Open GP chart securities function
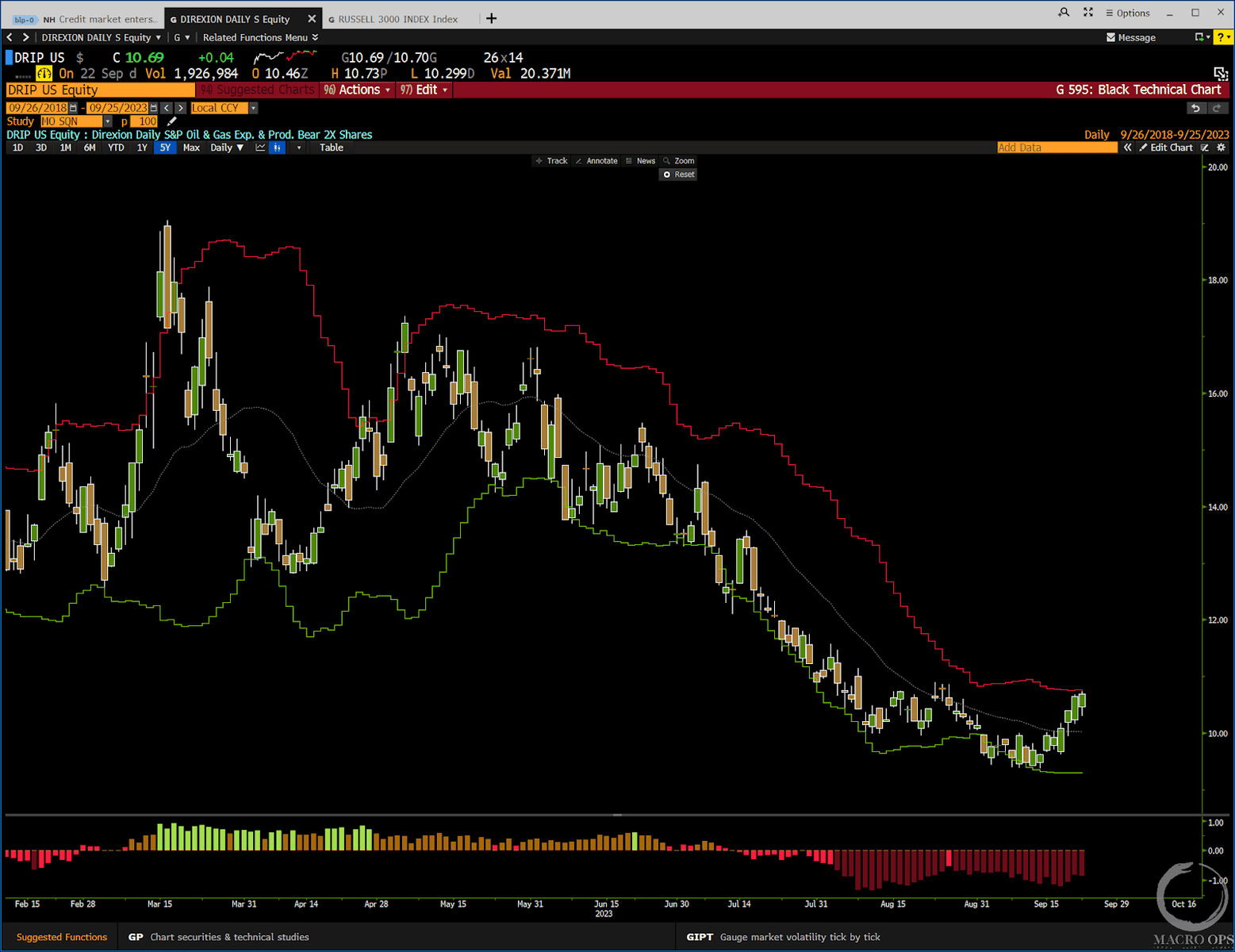 [x=219, y=937]
